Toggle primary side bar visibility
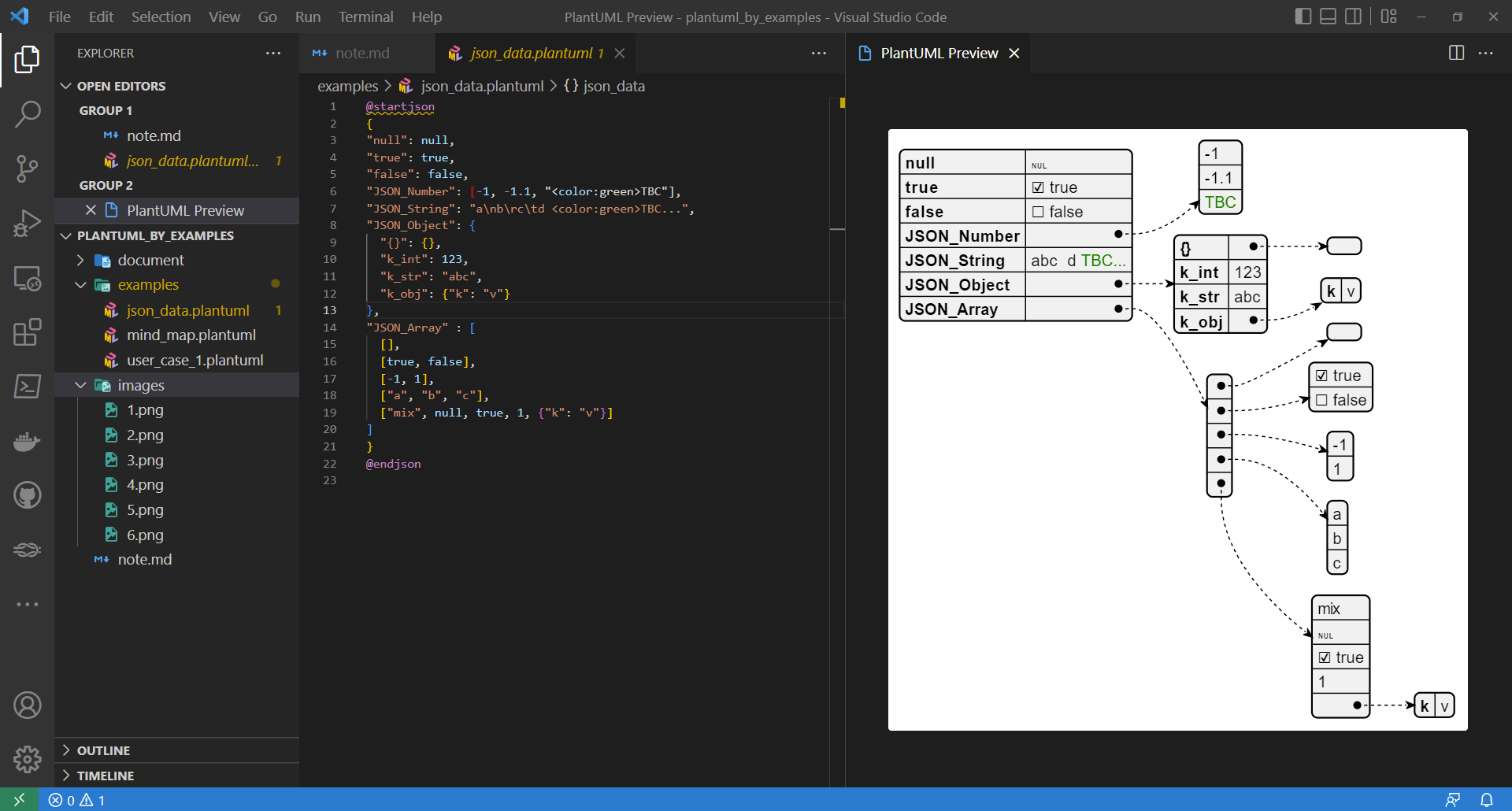 coord(1303,17)
